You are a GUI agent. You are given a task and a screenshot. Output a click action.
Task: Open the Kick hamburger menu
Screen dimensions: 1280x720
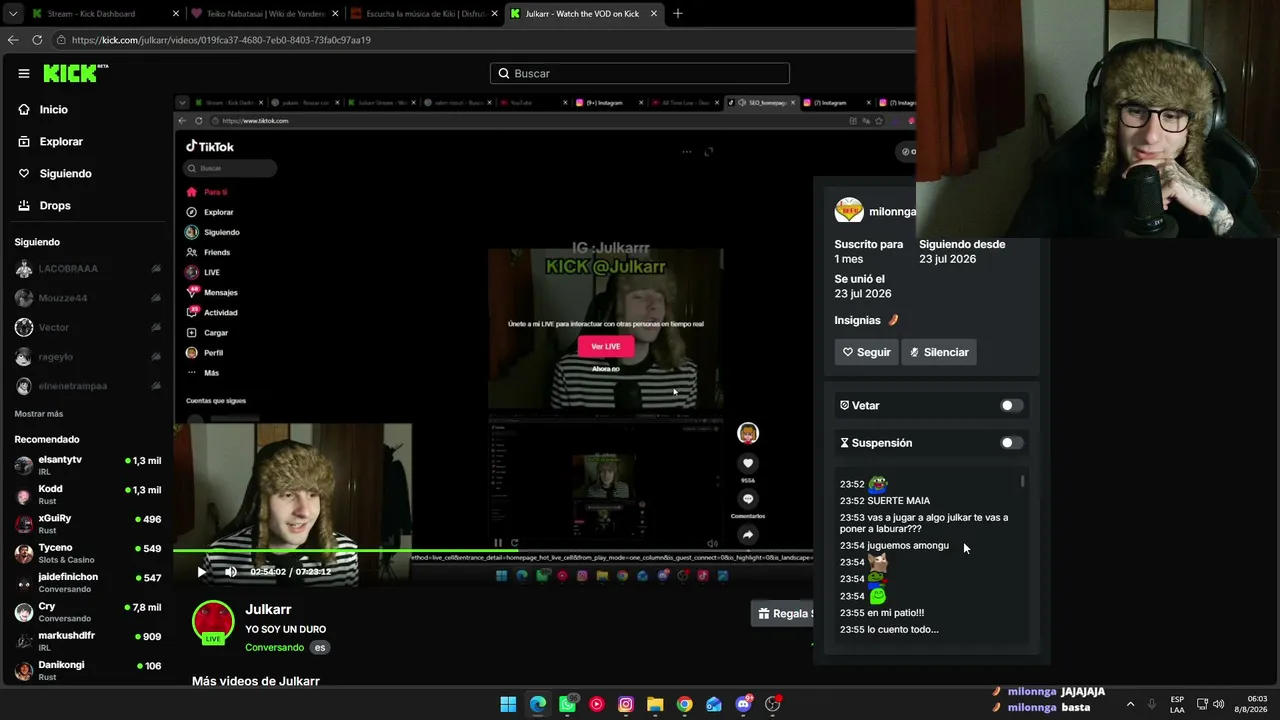pos(23,73)
